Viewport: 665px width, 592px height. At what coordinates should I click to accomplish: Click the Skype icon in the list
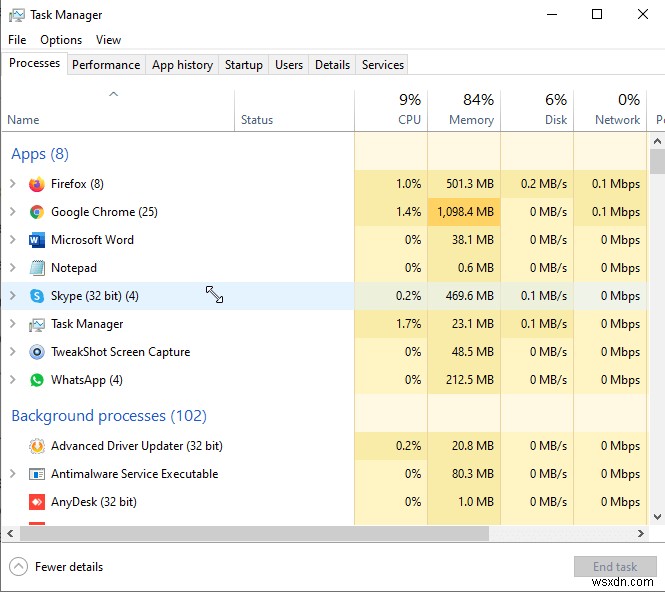pyautogui.click(x=37, y=296)
